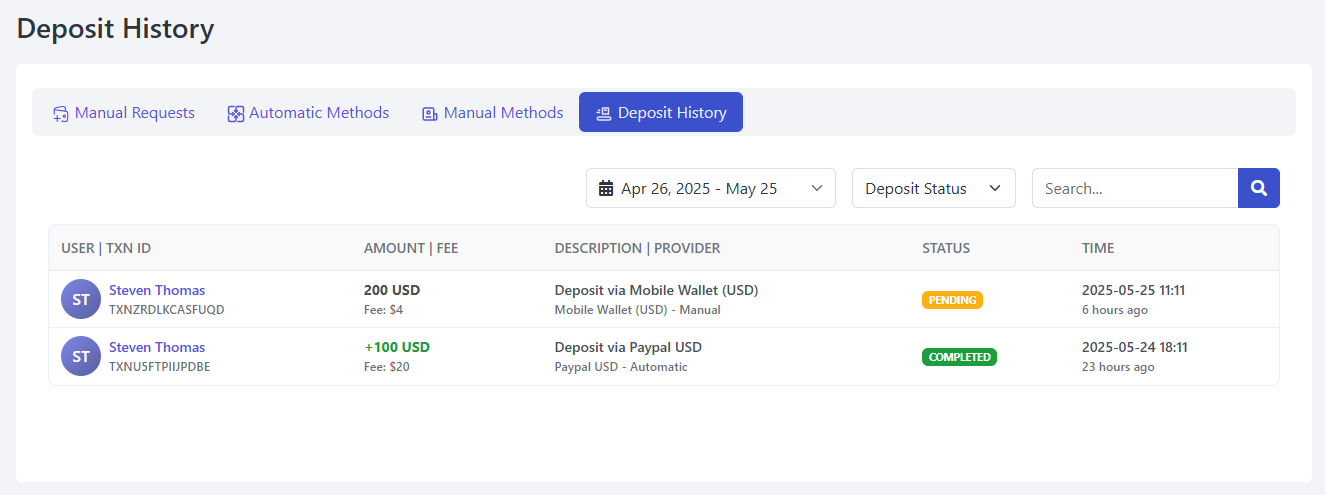This screenshot has width=1325, height=495.
Task: Click the Deposit History tab icon
Action: [603, 114]
